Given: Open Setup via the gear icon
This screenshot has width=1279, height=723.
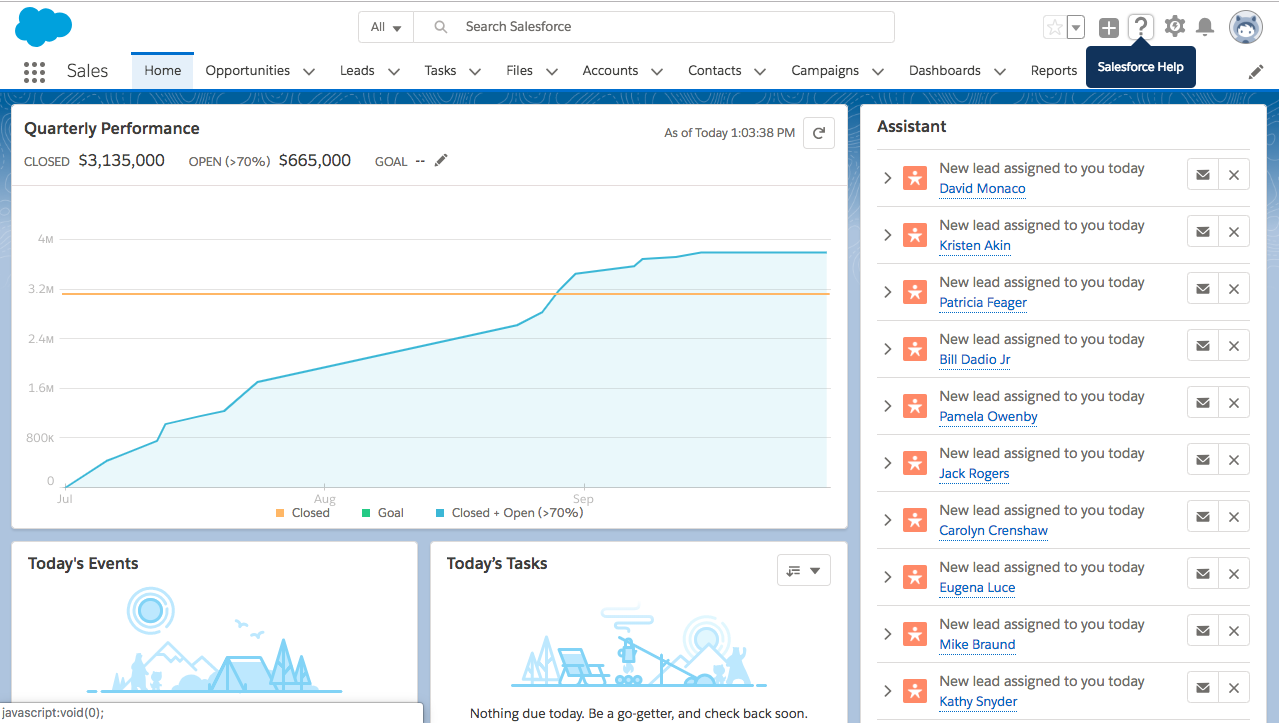Looking at the screenshot, I should coord(1174,27).
